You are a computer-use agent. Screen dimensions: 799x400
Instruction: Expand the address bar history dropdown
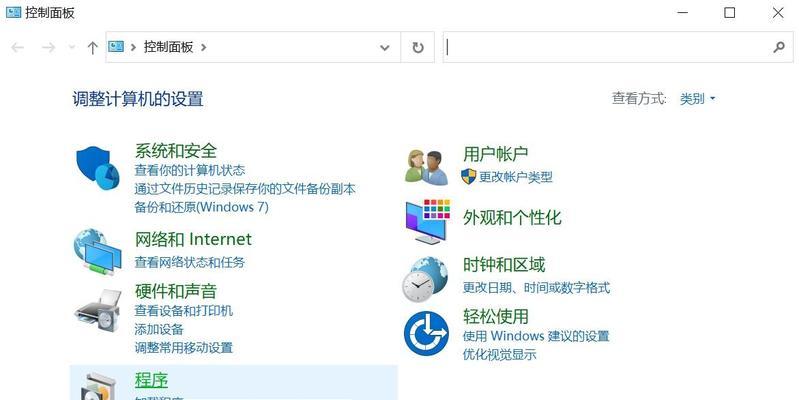click(x=385, y=47)
